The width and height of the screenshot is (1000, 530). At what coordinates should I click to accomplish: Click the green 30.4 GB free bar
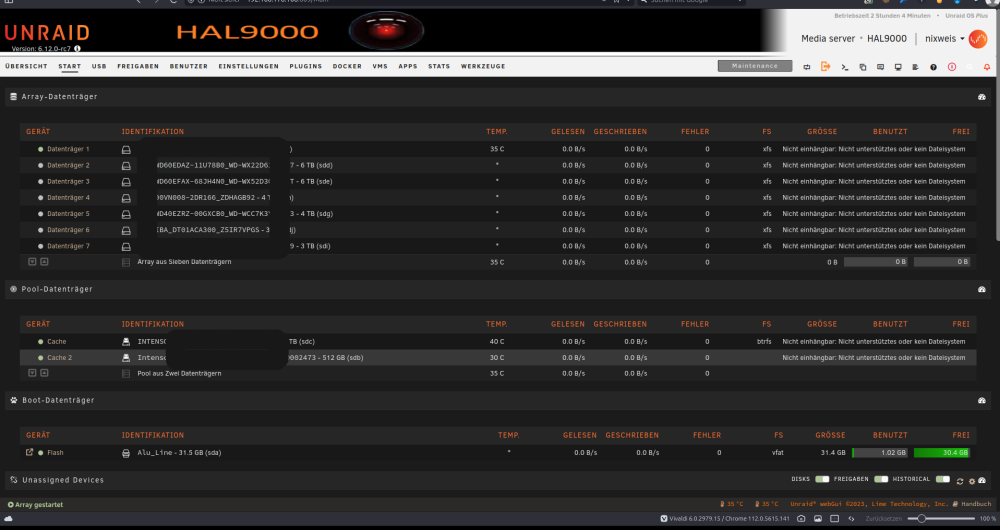pos(942,453)
